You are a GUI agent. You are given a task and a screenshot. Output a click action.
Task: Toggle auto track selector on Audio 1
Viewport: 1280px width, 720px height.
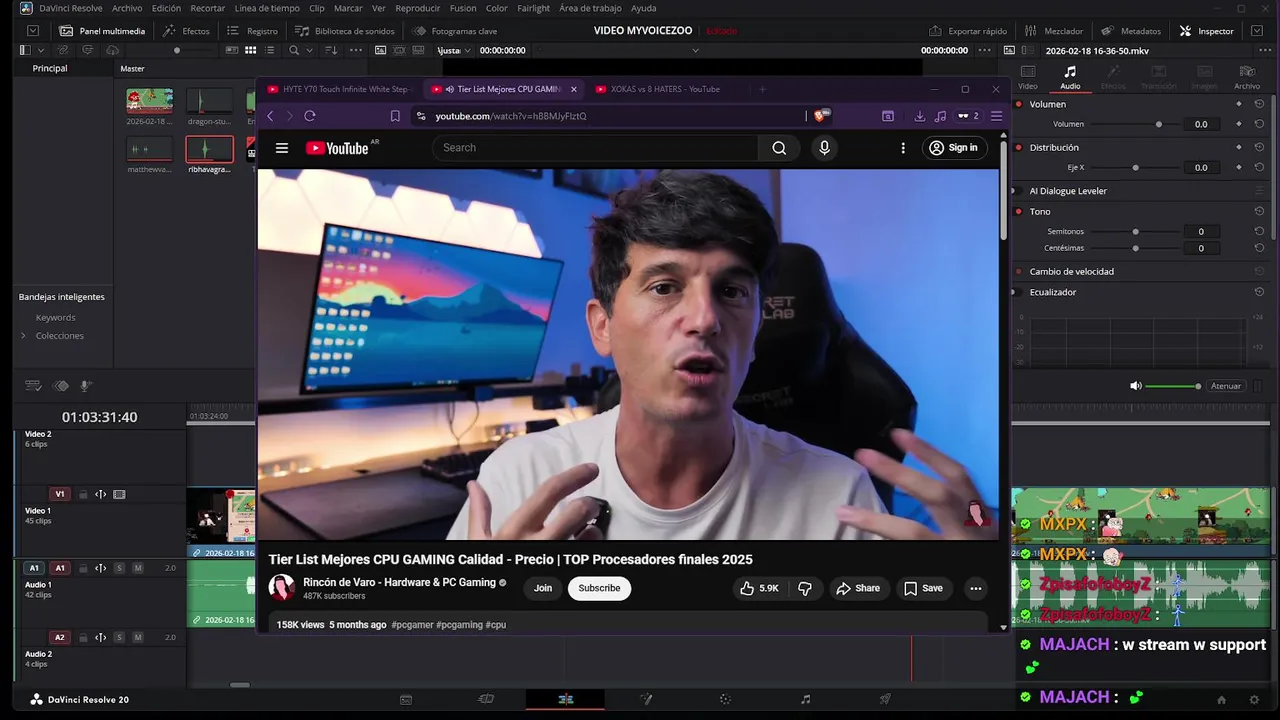pyautogui.click(x=100, y=568)
